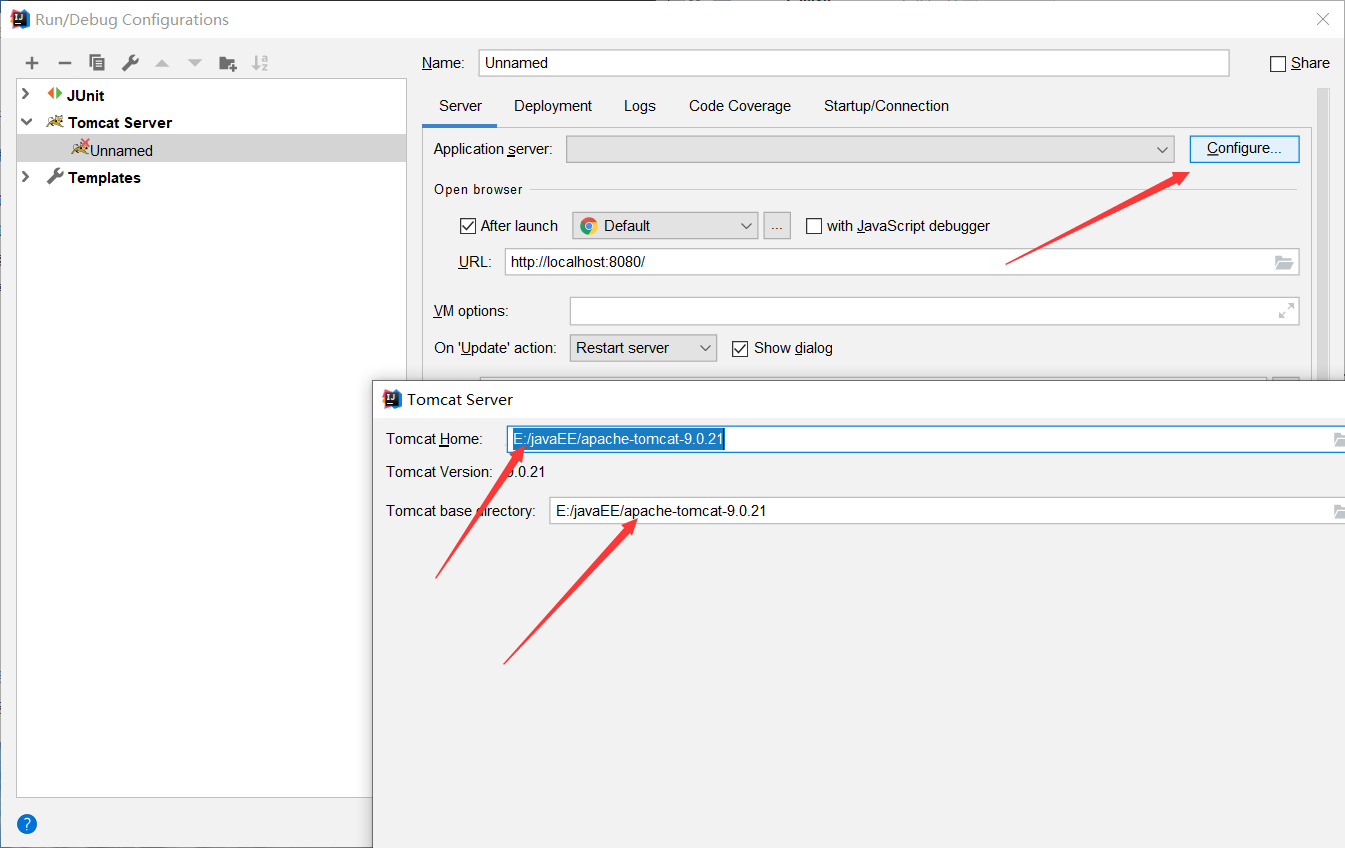Click the Tomcat Server cat icon
This screenshot has height=848, width=1345.
(x=55, y=122)
